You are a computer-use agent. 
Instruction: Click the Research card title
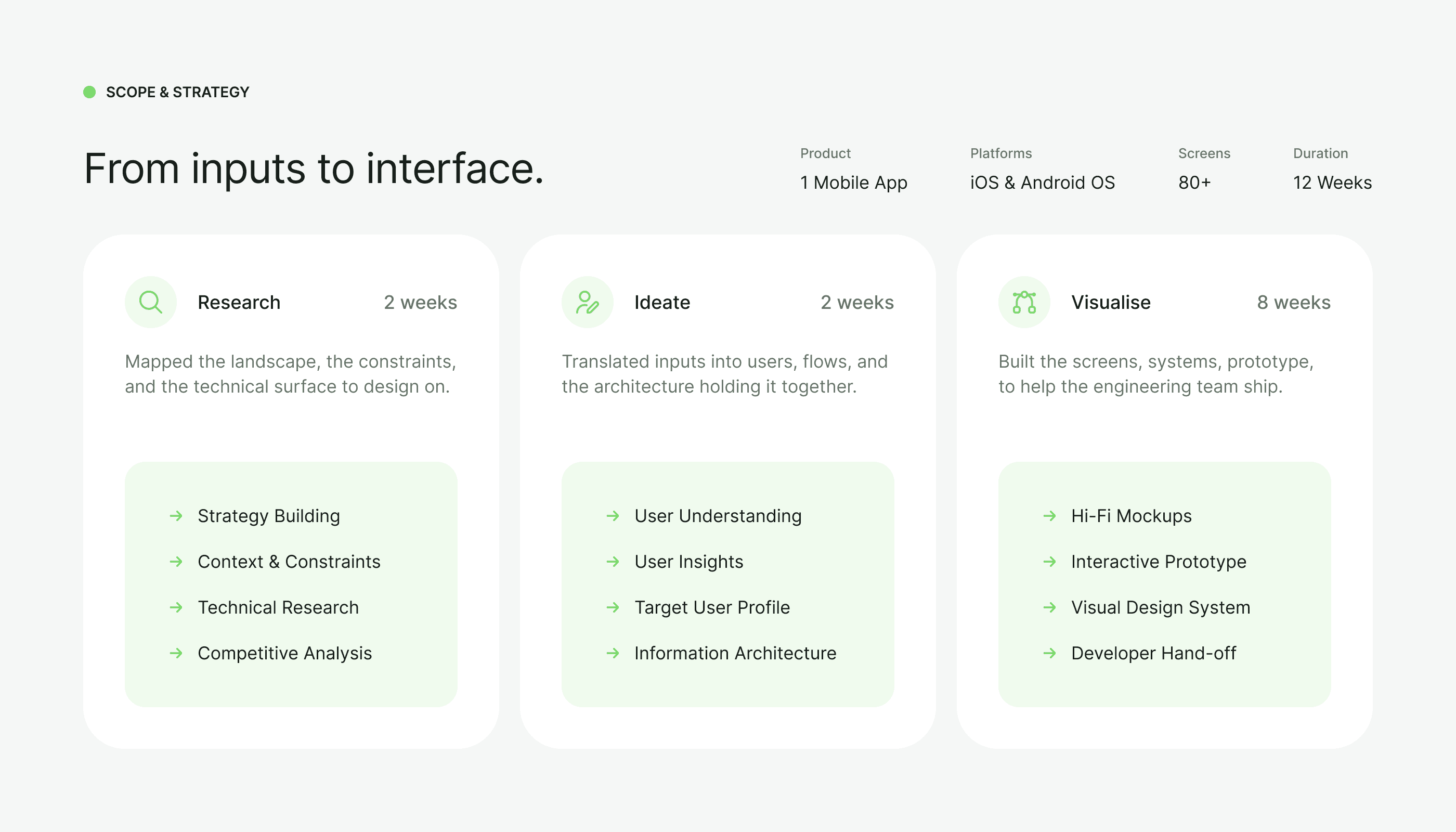[239, 302]
